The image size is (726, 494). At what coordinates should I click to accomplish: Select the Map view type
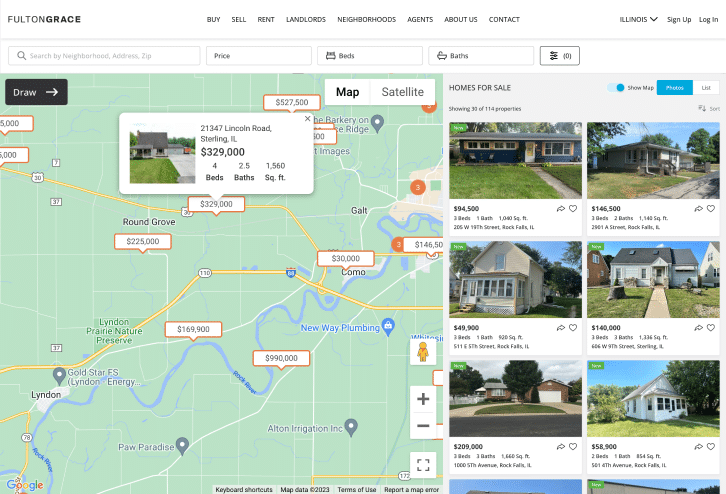[347, 92]
